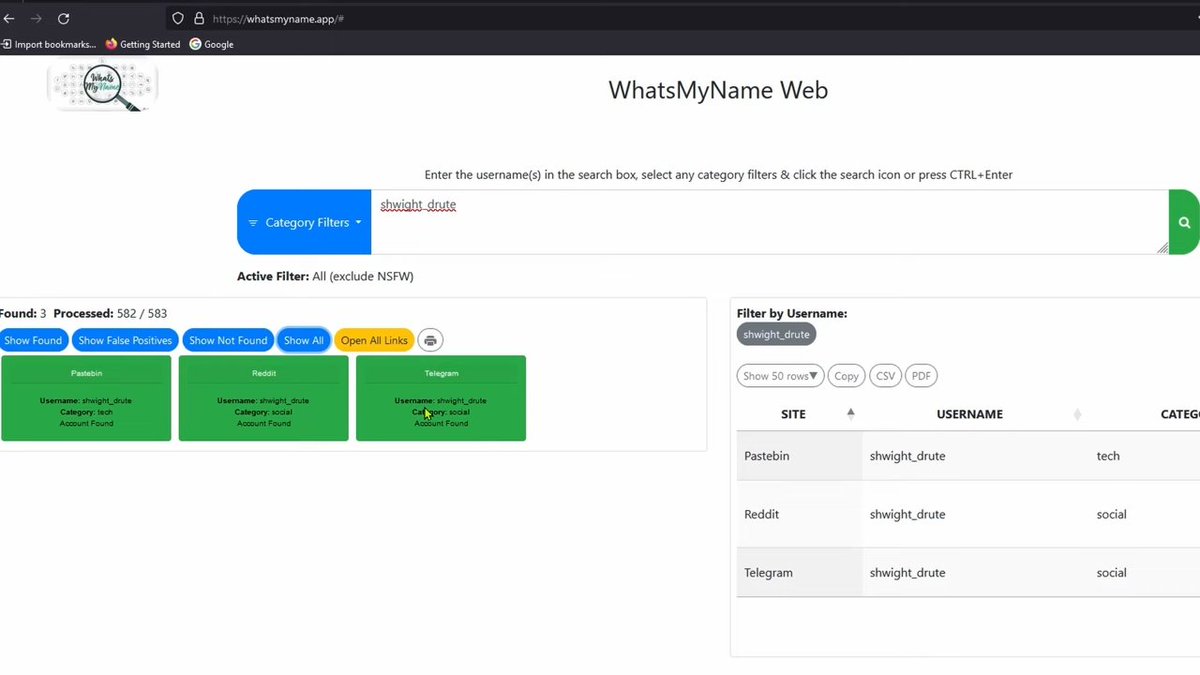Open the Google bookmark
The image size is (1200, 675).
[x=211, y=44]
